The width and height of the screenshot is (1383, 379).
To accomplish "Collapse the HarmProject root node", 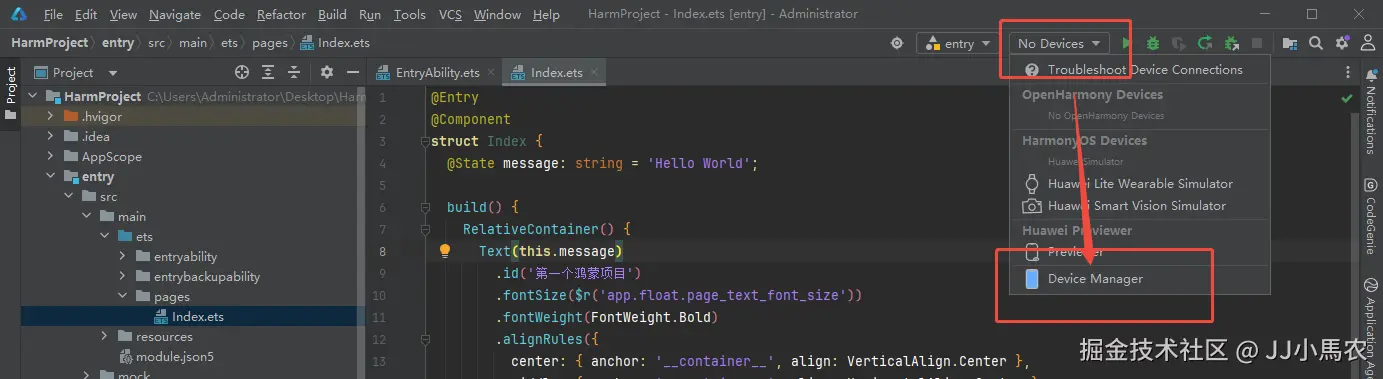I will (x=34, y=97).
